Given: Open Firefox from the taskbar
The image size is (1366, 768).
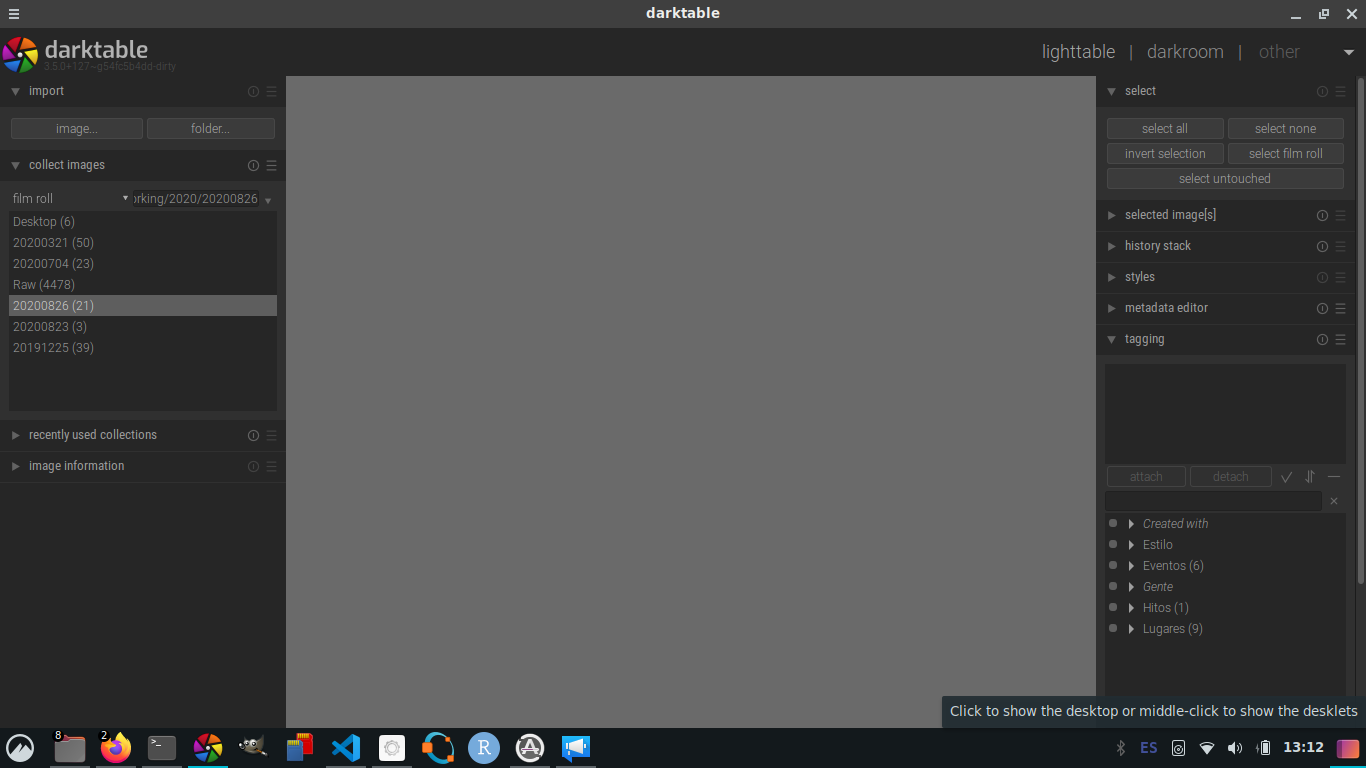Looking at the screenshot, I should [x=116, y=747].
